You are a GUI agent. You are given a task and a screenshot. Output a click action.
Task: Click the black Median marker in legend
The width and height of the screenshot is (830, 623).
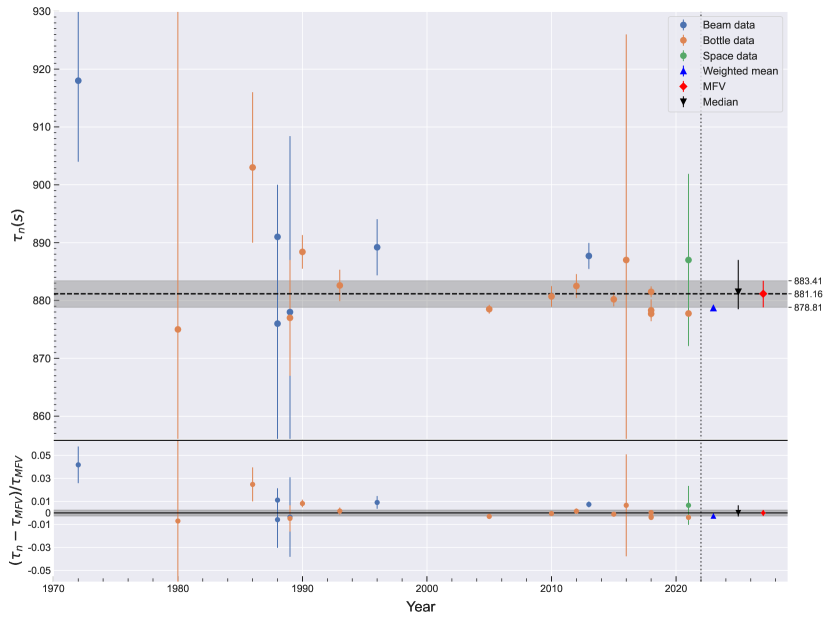[683, 102]
